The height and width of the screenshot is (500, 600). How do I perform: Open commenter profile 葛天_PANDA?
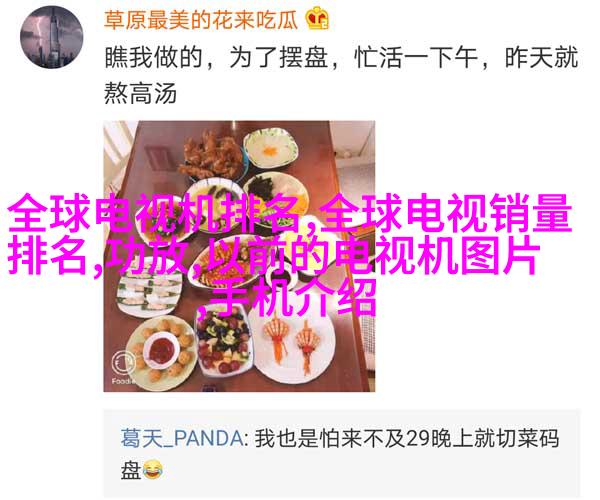click(182, 438)
